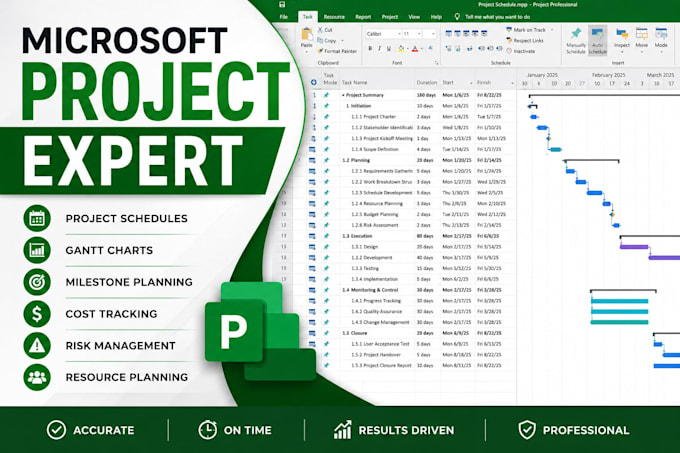The height and width of the screenshot is (453, 680).
Task: Click the task mode pin for Project Charter
Action: tap(326, 117)
